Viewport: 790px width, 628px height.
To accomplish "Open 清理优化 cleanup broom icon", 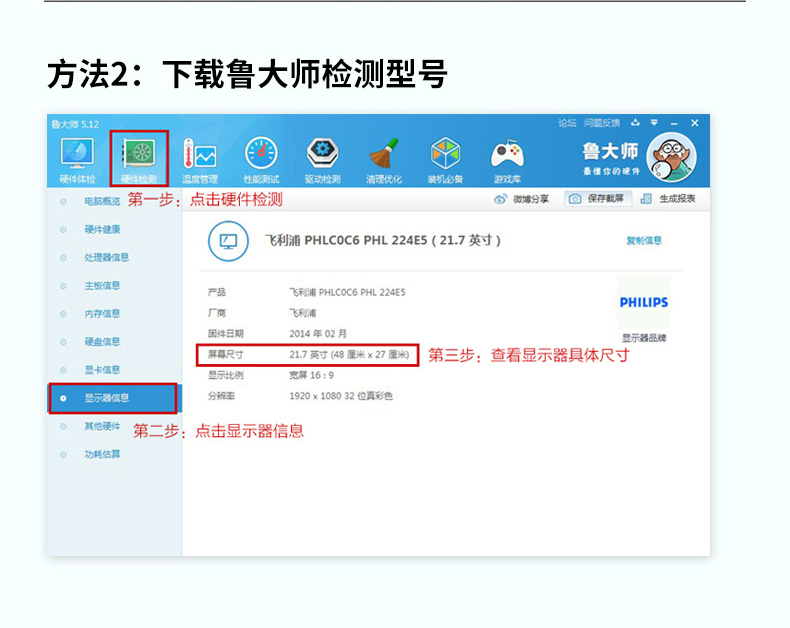I will click(384, 160).
